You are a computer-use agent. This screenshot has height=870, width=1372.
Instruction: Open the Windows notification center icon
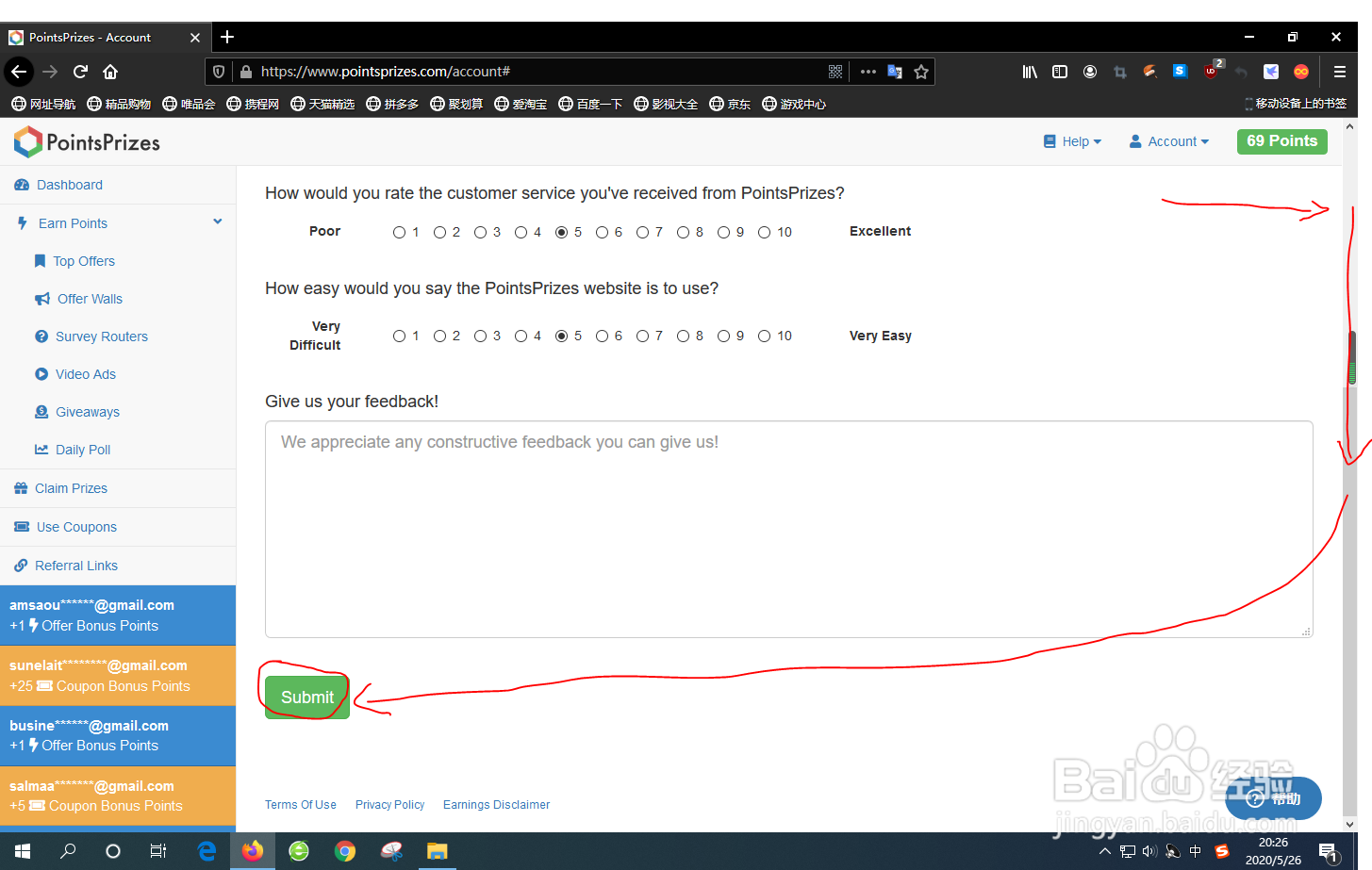click(1329, 852)
